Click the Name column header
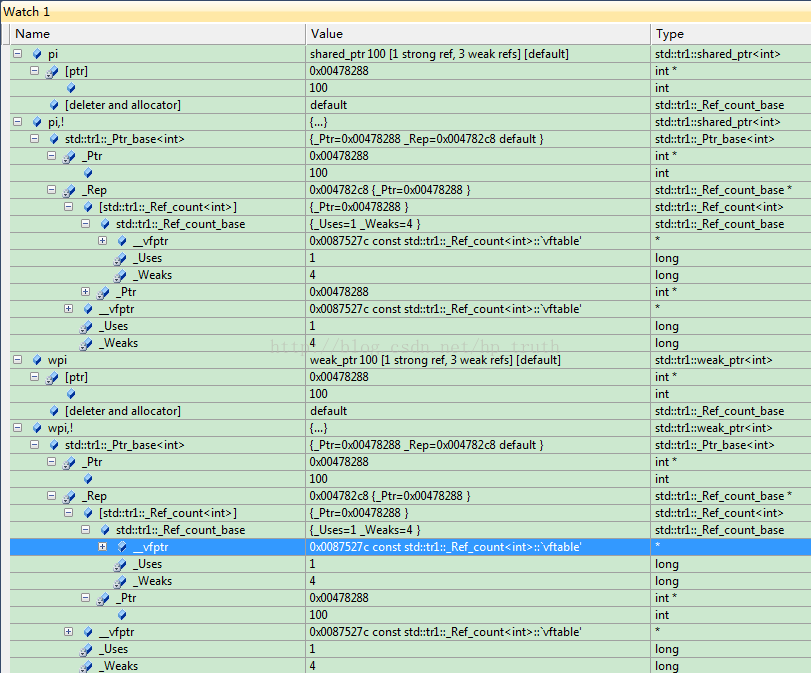The image size is (811, 673). [x=157, y=34]
